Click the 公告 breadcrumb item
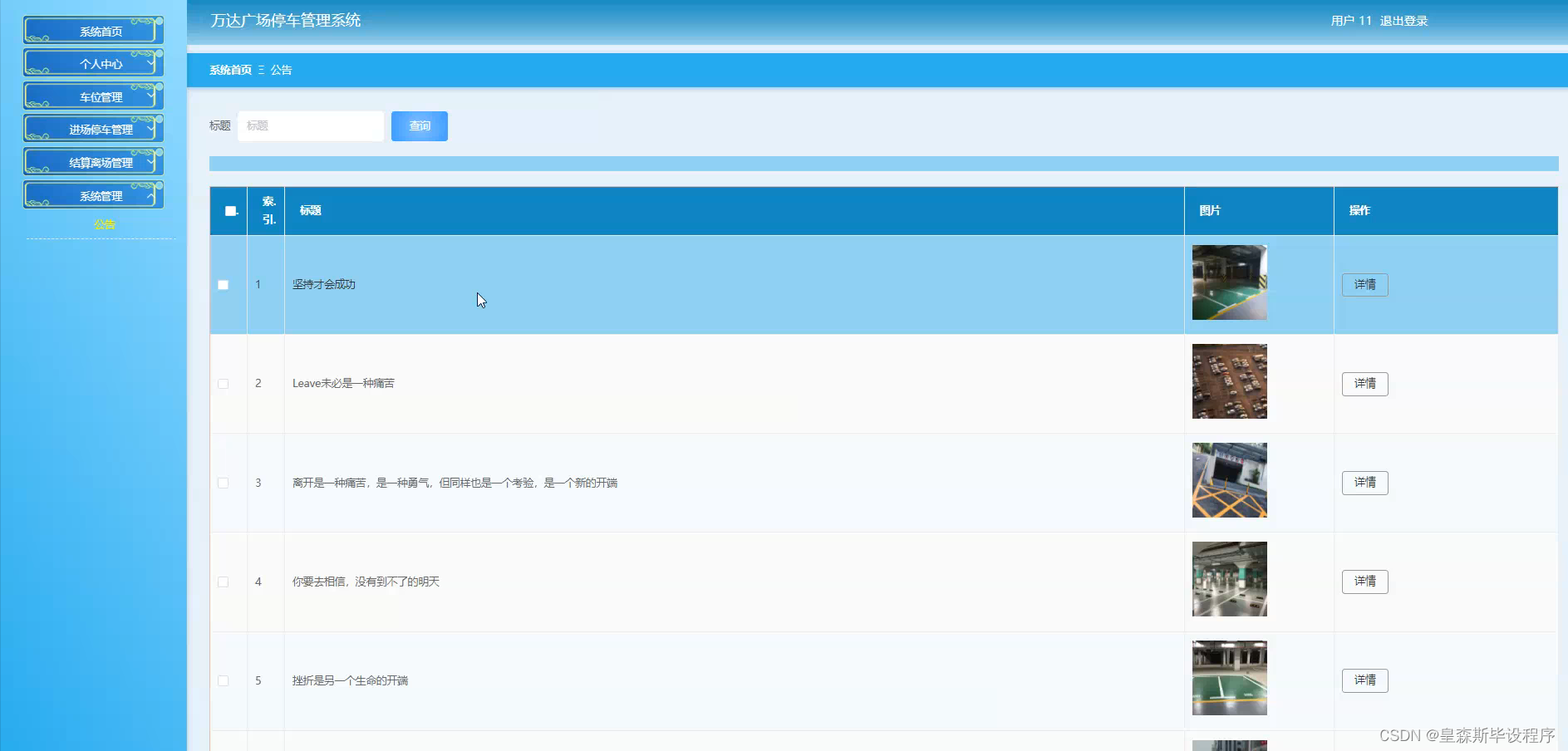 click(x=281, y=70)
